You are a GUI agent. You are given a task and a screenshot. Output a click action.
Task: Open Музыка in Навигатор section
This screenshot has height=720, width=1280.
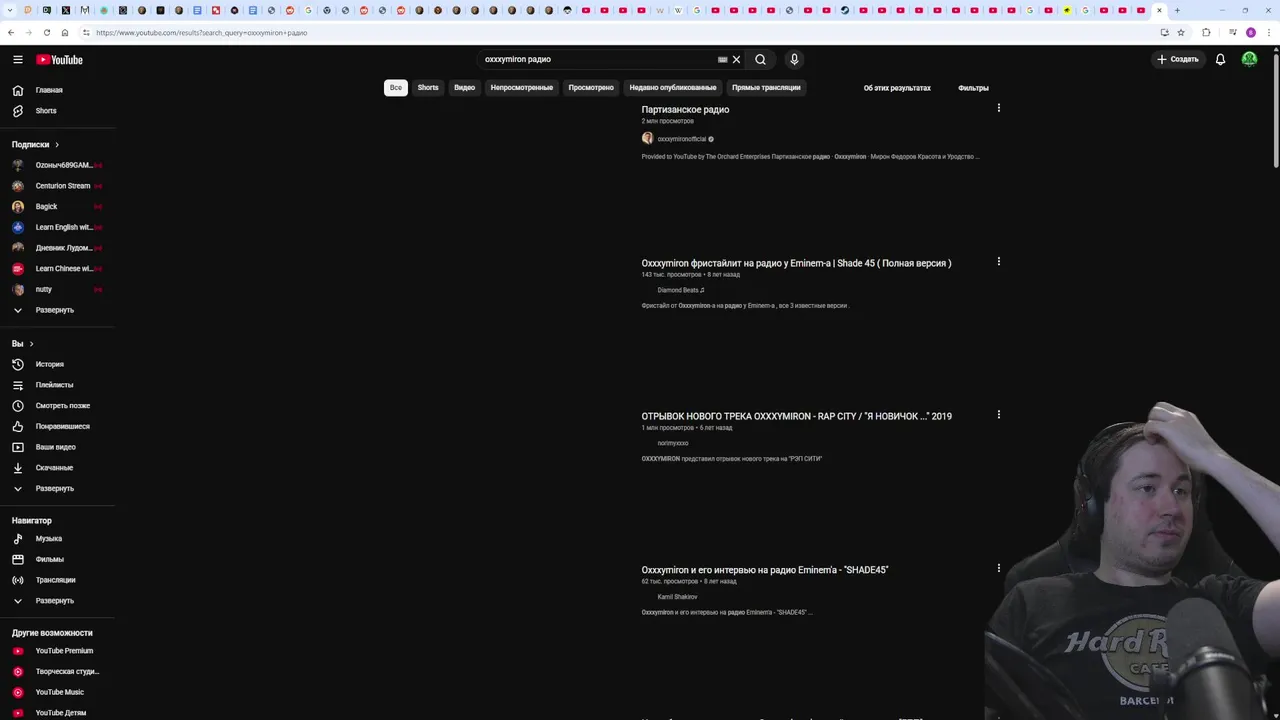pos(50,539)
